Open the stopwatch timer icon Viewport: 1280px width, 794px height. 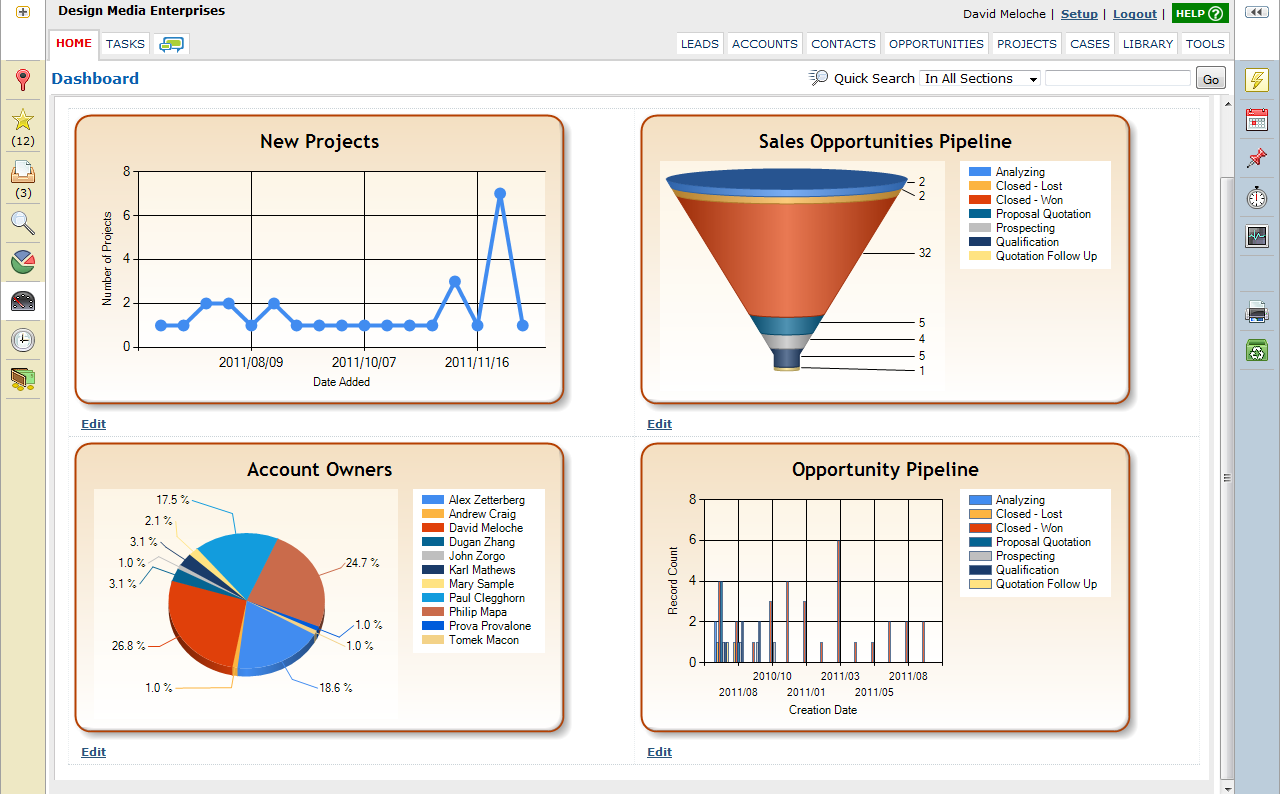point(1257,197)
